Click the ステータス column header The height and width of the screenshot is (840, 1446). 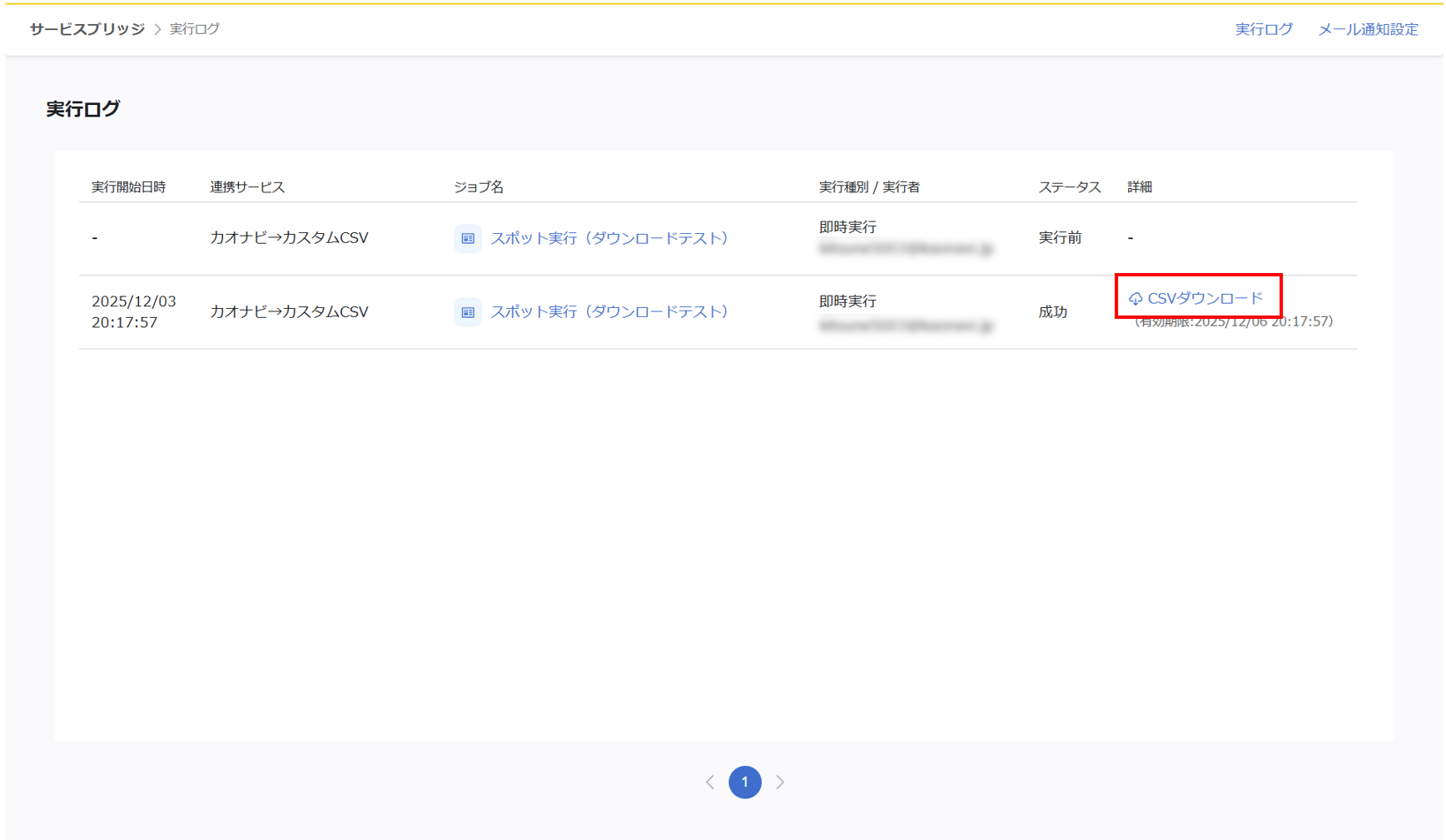tap(1069, 187)
